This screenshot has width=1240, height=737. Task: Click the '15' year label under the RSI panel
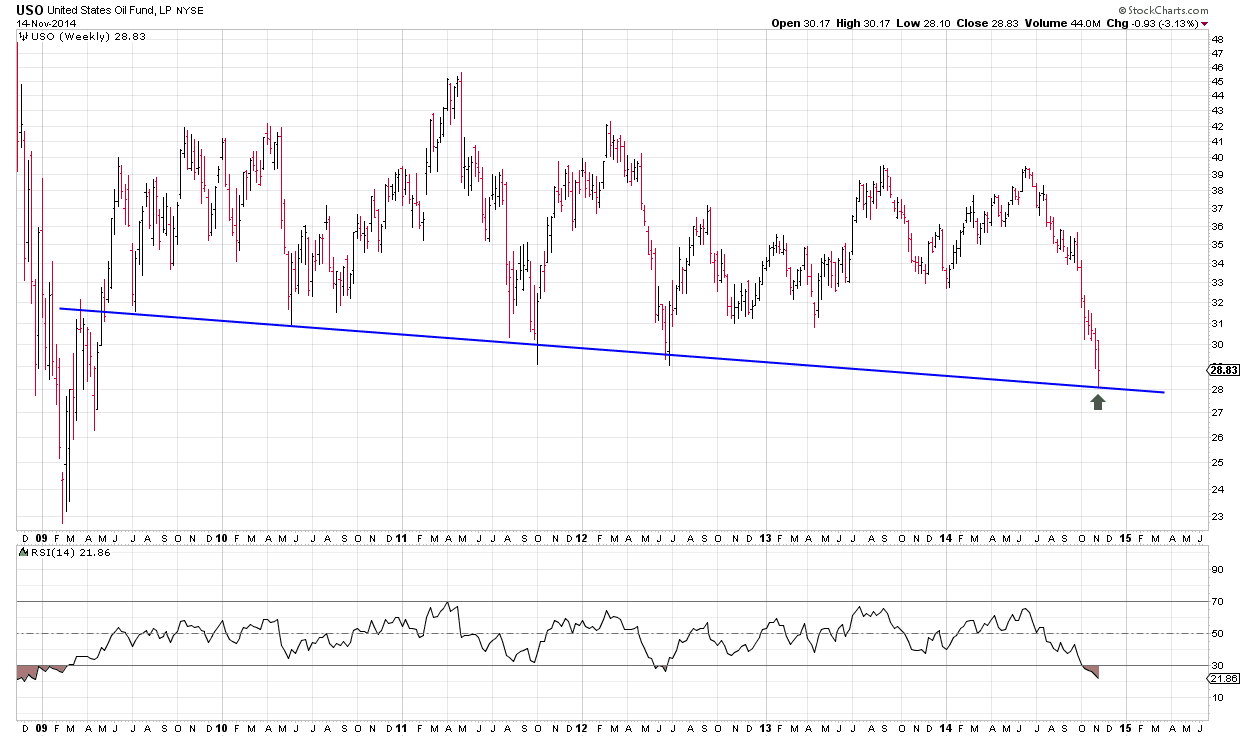[x=1124, y=727]
